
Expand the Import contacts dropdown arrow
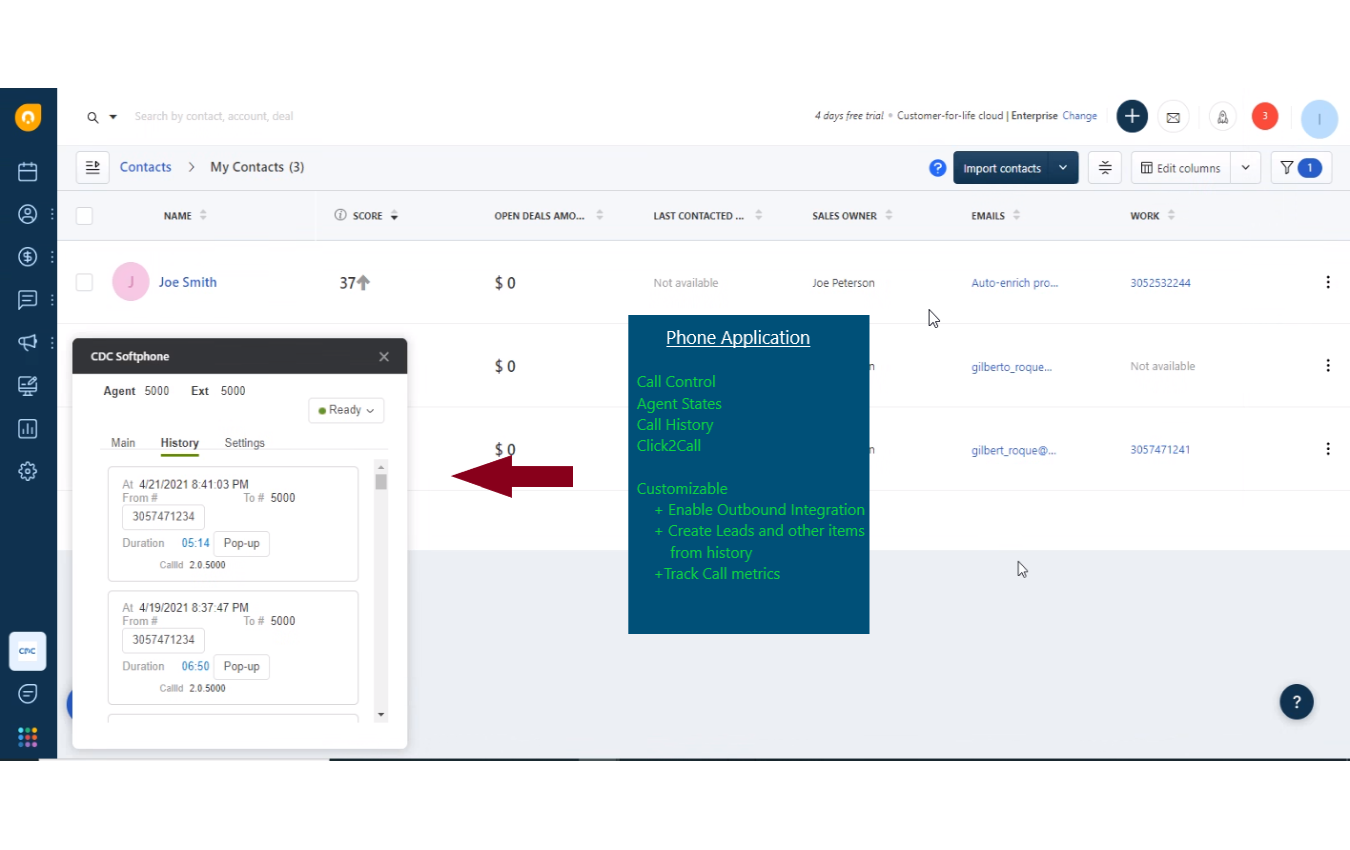[1063, 167]
